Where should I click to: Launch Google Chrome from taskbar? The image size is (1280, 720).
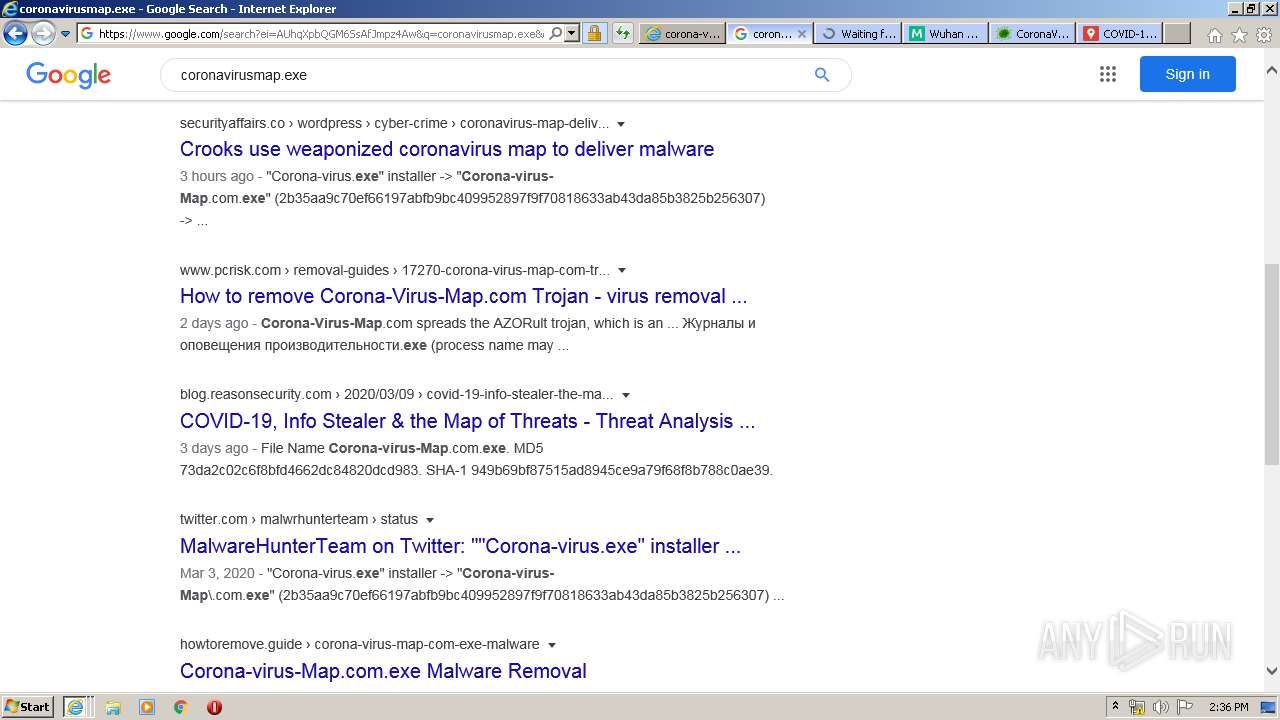180,707
